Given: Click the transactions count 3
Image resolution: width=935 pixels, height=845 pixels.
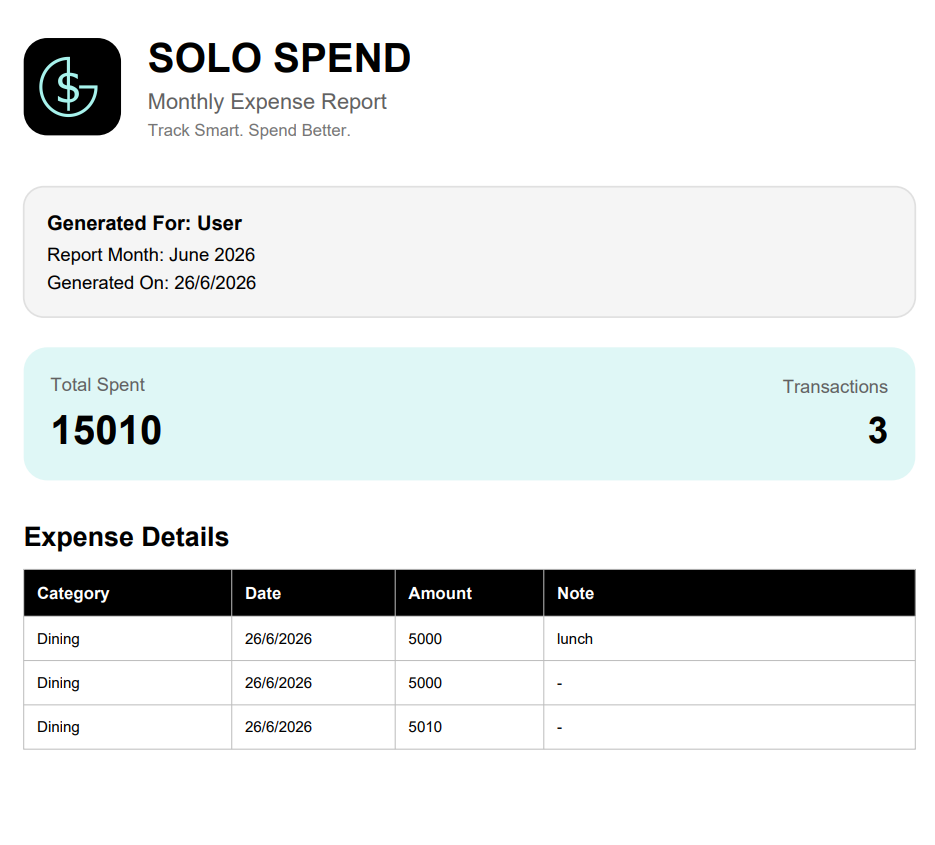Looking at the screenshot, I should tap(877, 431).
